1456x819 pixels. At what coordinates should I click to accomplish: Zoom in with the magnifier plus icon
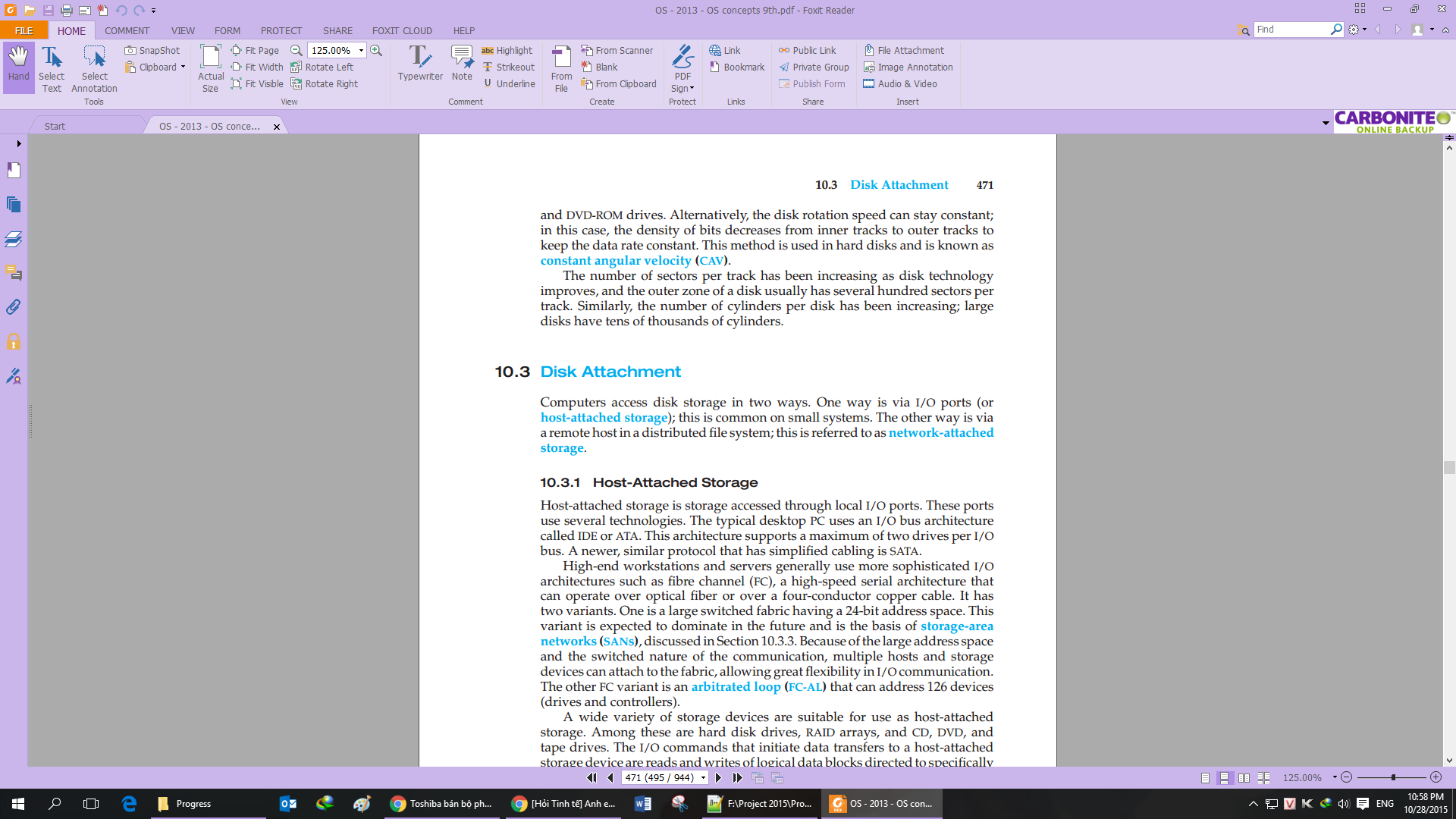tap(376, 50)
